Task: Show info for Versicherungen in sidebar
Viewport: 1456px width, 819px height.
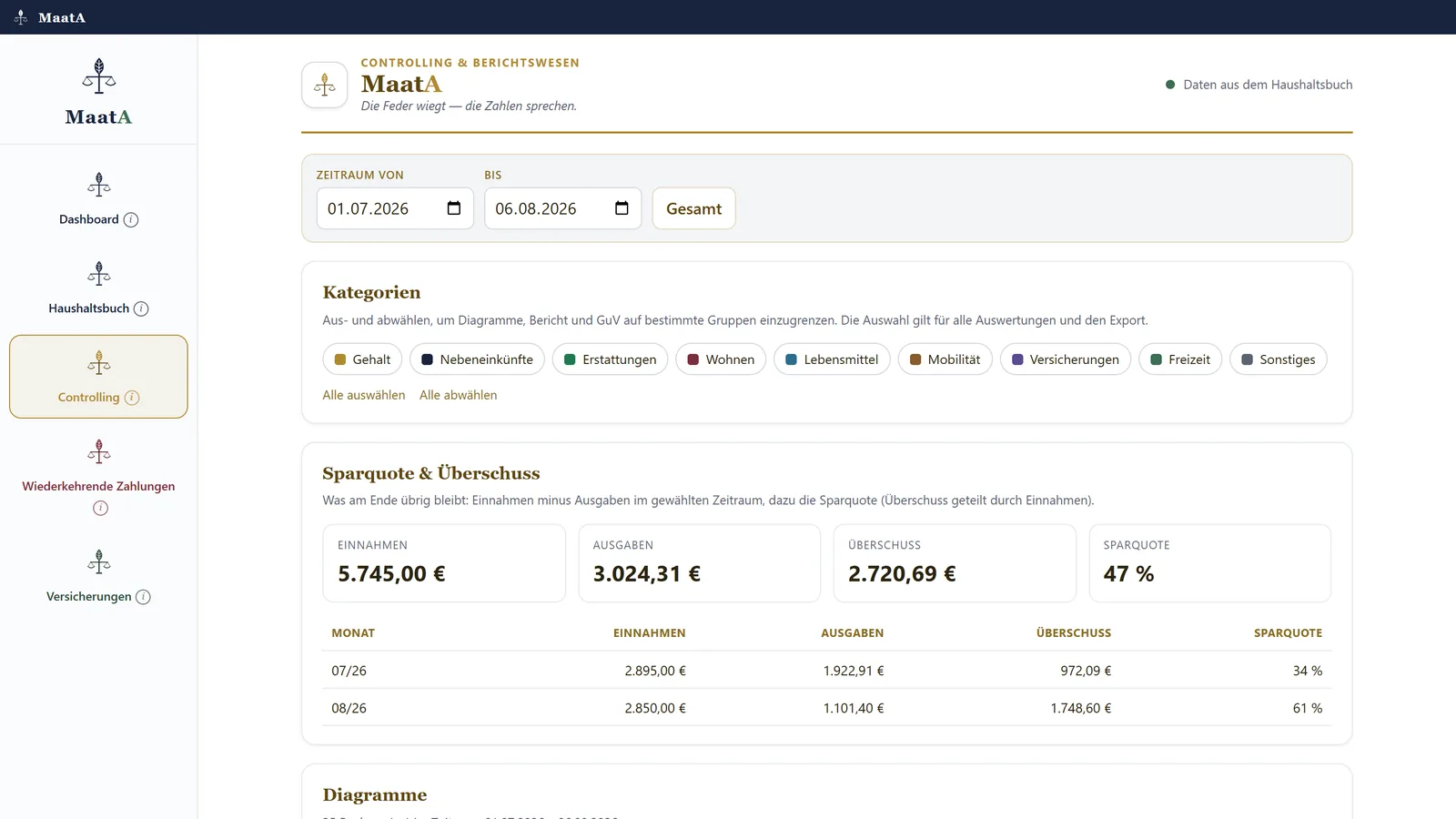Action: pyautogui.click(x=143, y=597)
